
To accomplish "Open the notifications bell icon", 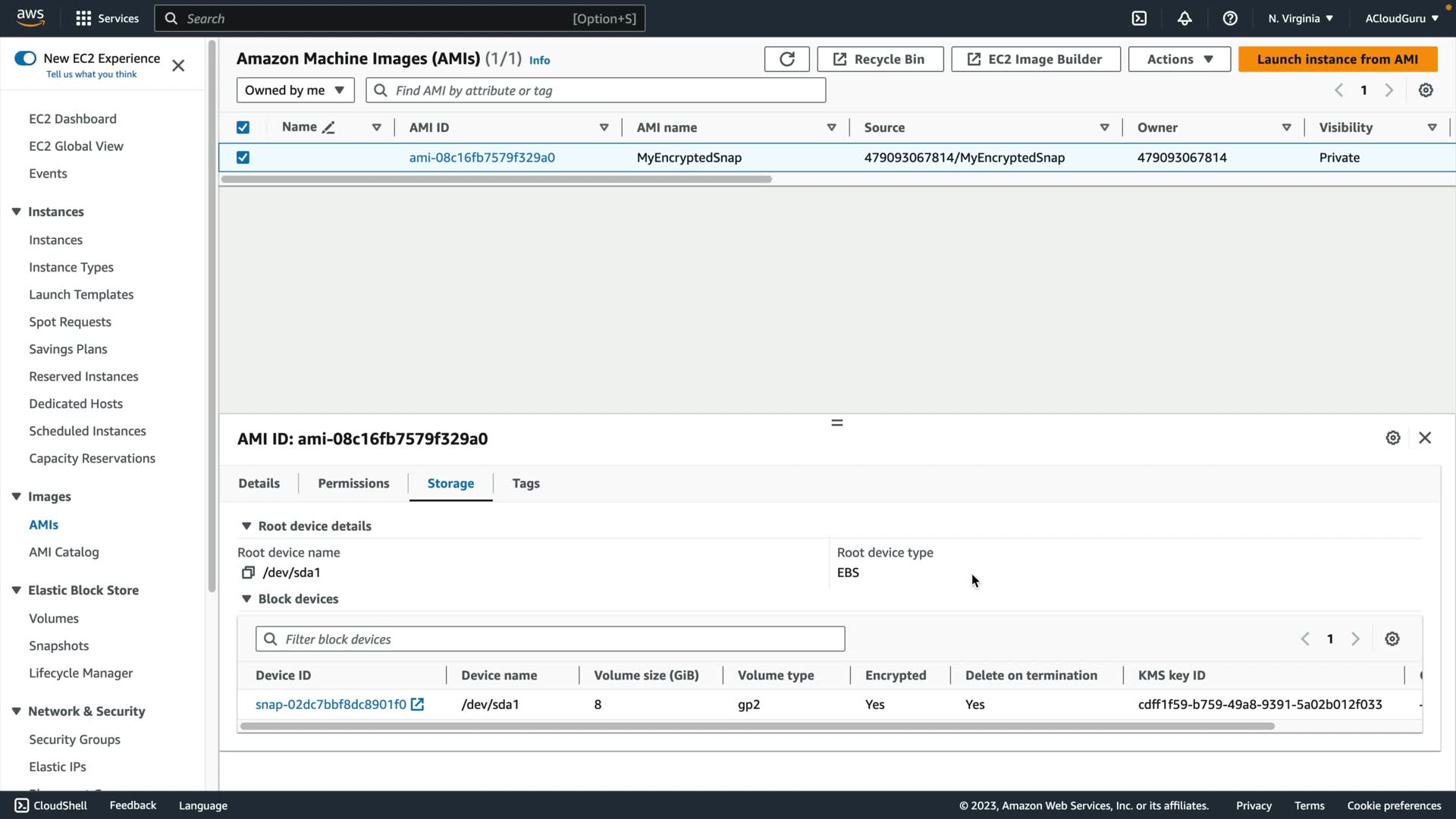I will pos(1185,18).
